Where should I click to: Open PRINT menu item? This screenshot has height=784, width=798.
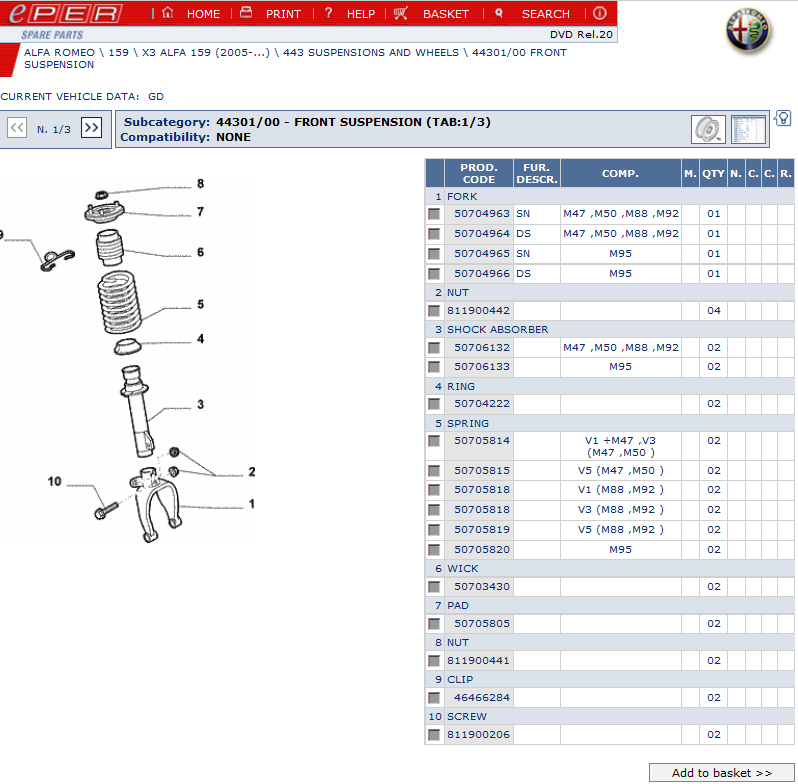click(x=283, y=14)
